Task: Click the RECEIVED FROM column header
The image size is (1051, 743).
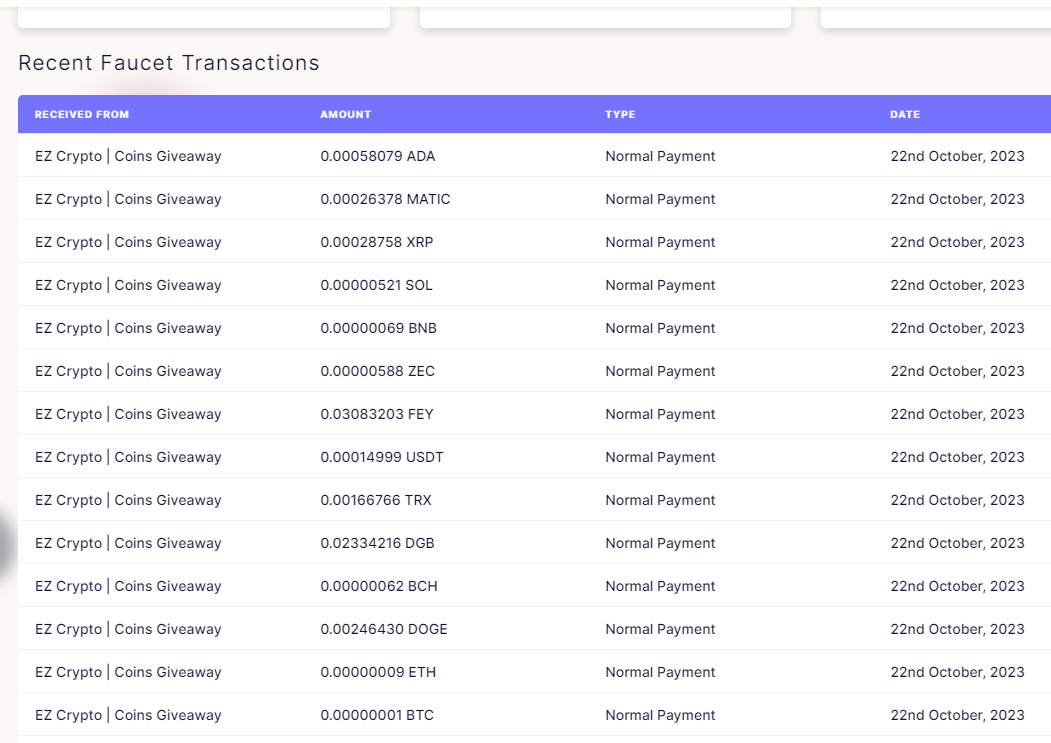Action: pyautogui.click(x=82, y=115)
